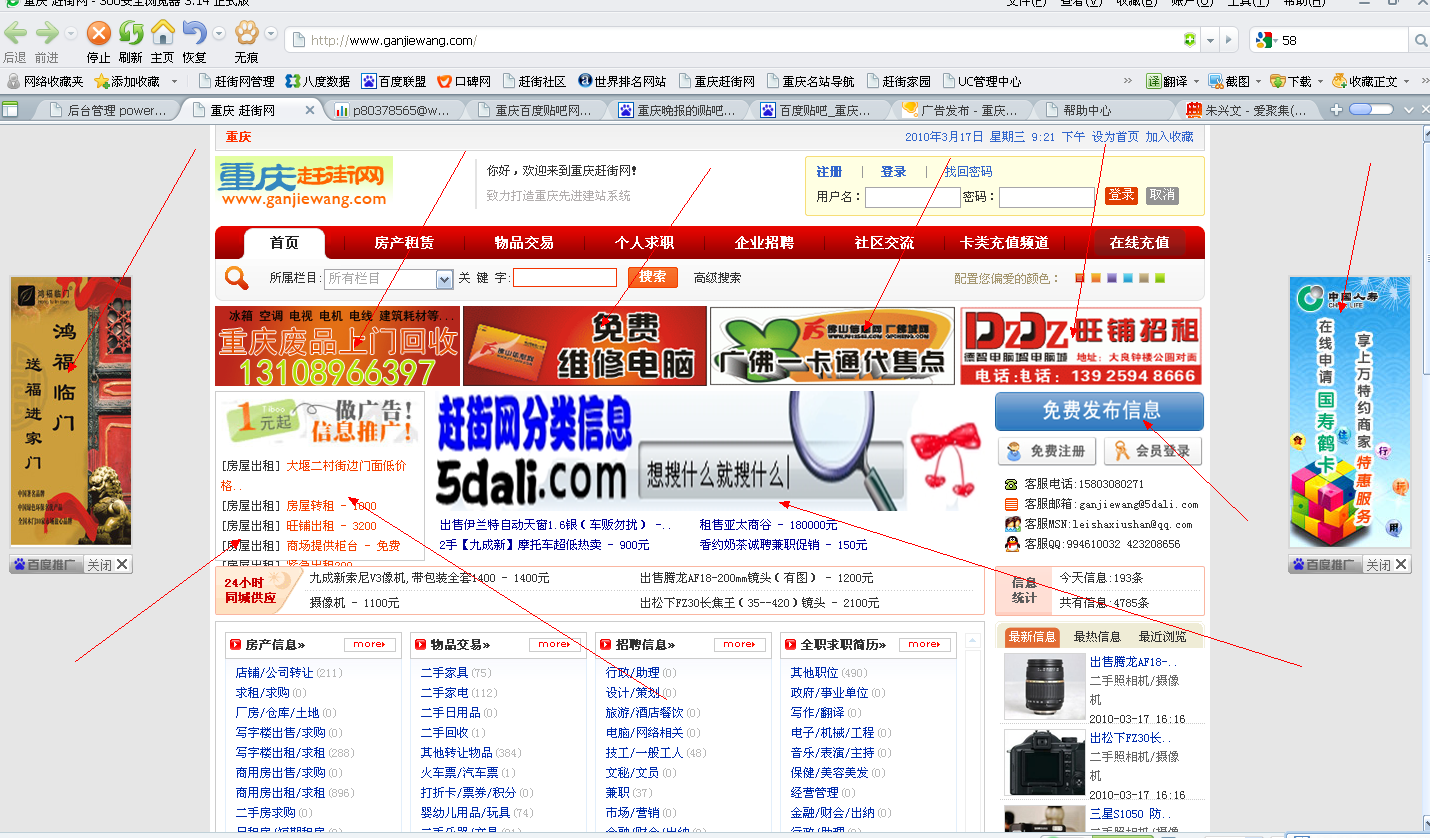1430x838 pixels.
Task: Click the 截图 screenshot toolbar button
Action: pyautogui.click(x=1229, y=81)
